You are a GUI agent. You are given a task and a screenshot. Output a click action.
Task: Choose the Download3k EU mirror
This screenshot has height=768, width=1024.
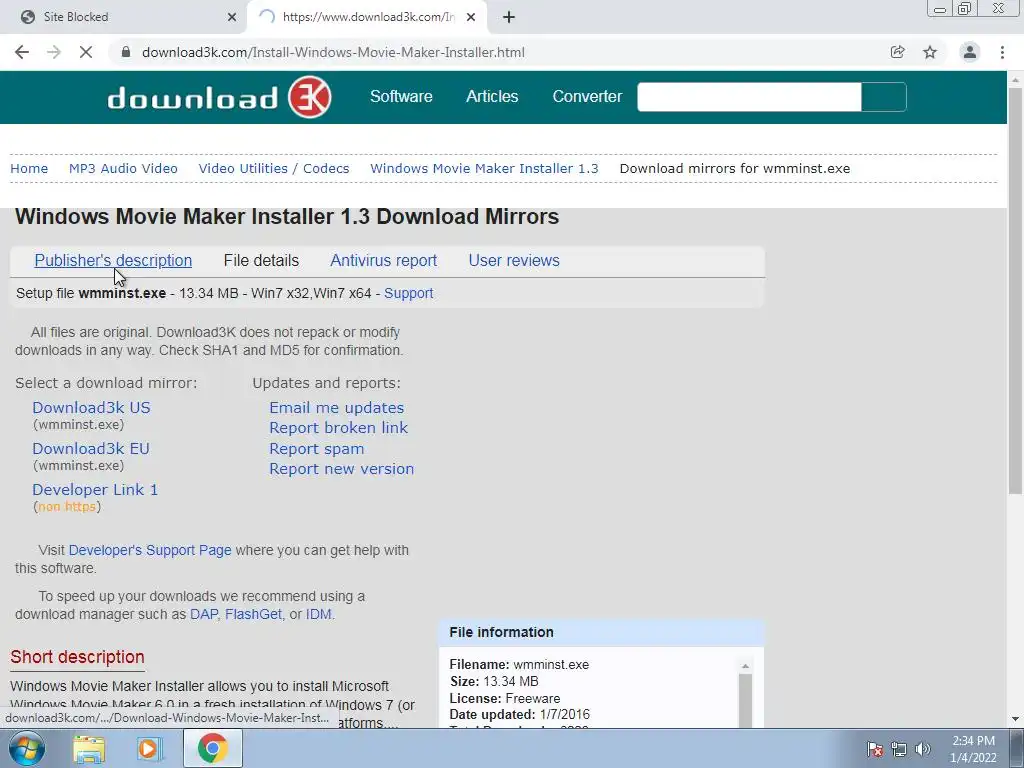coord(91,449)
